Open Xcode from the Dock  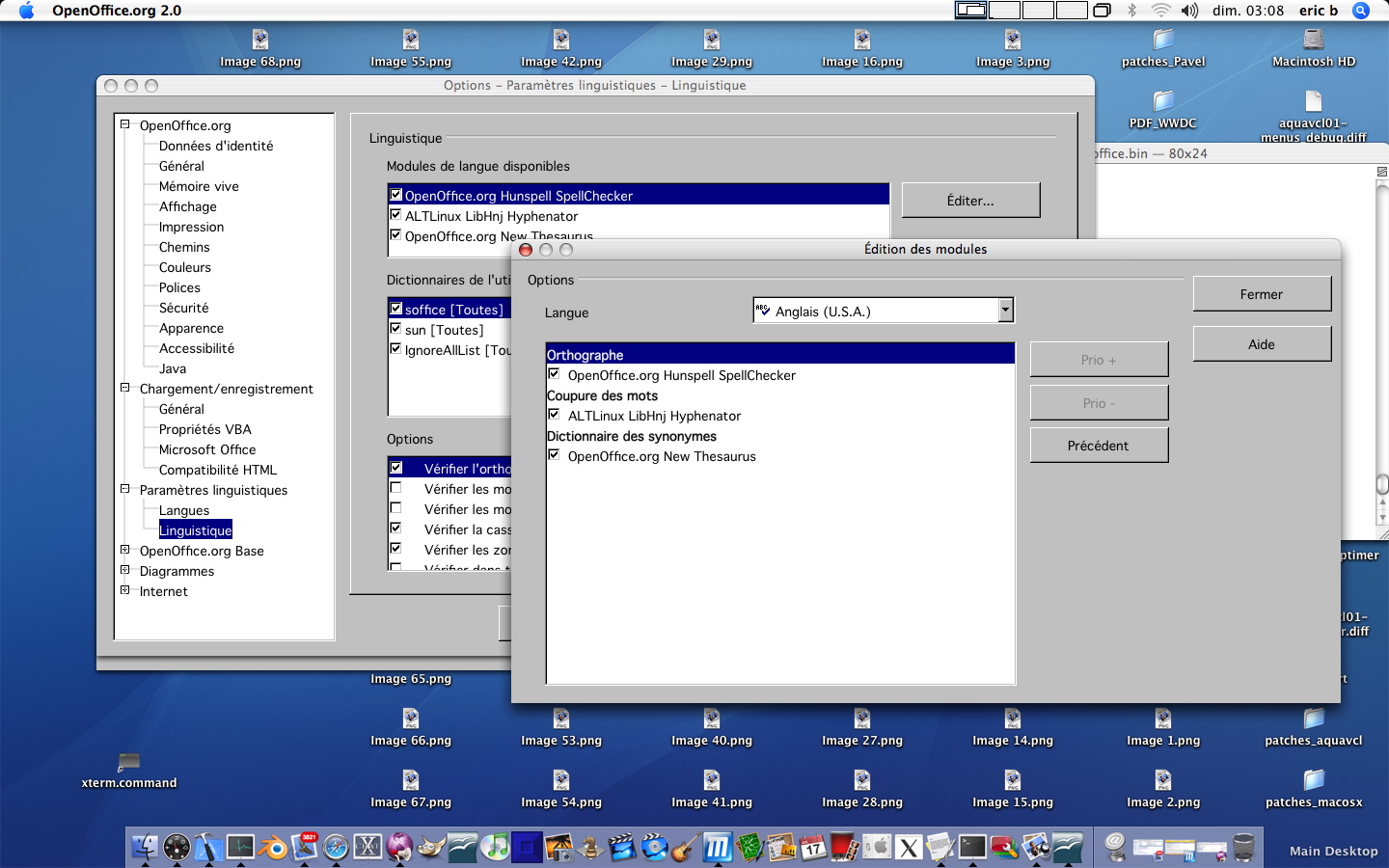click(x=207, y=847)
